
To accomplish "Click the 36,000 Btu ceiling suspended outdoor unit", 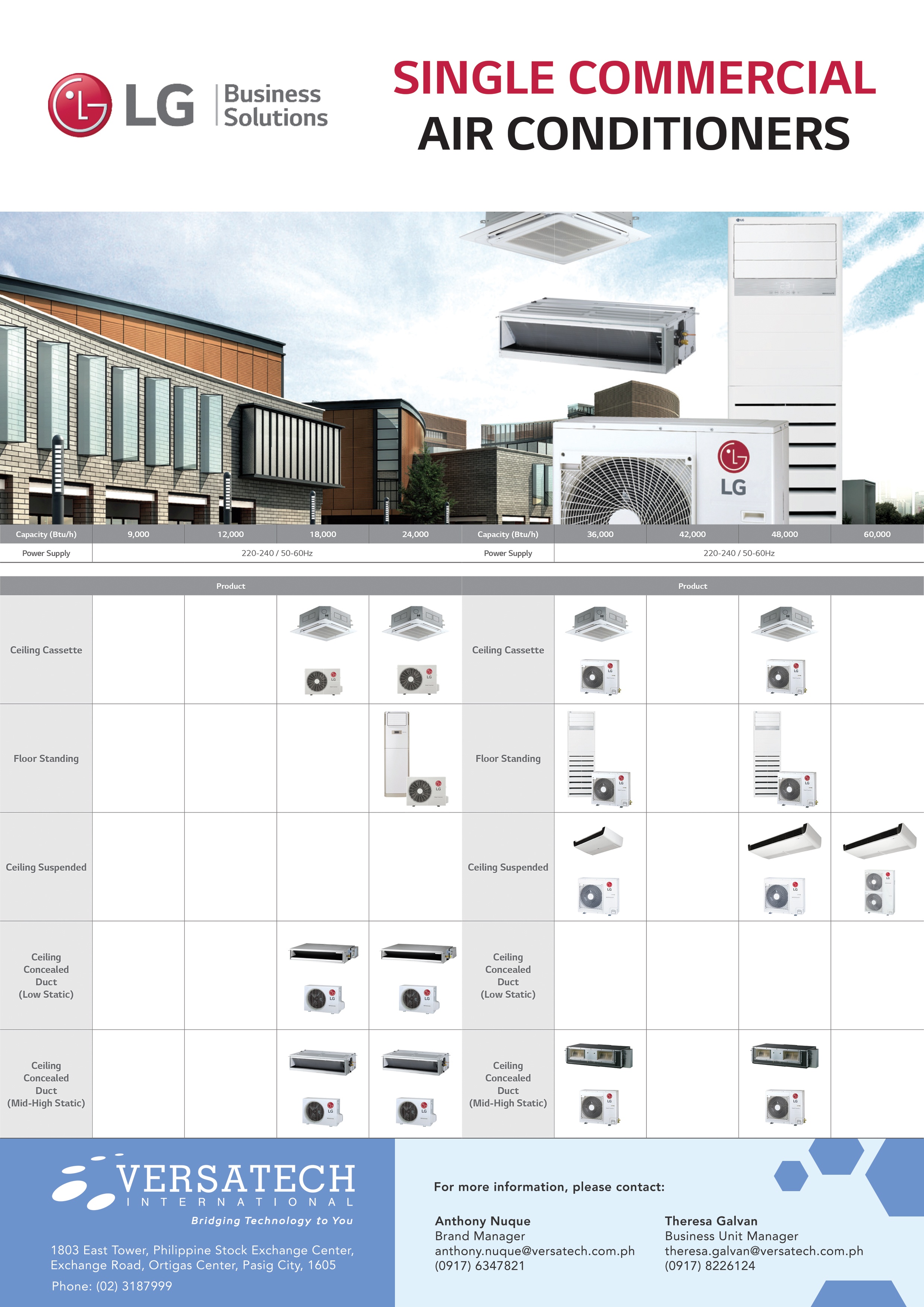I will click(x=598, y=895).
